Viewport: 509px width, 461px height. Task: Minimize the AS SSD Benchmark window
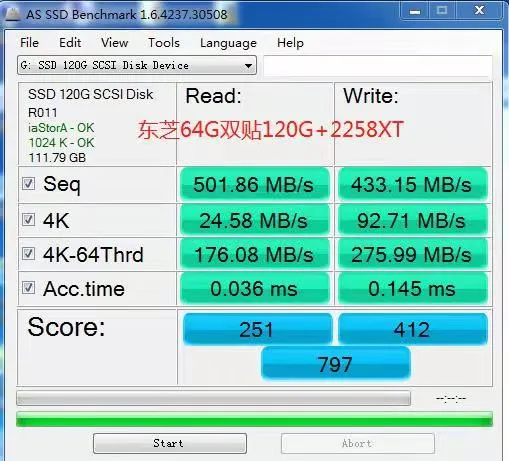[x=415, y=11]
